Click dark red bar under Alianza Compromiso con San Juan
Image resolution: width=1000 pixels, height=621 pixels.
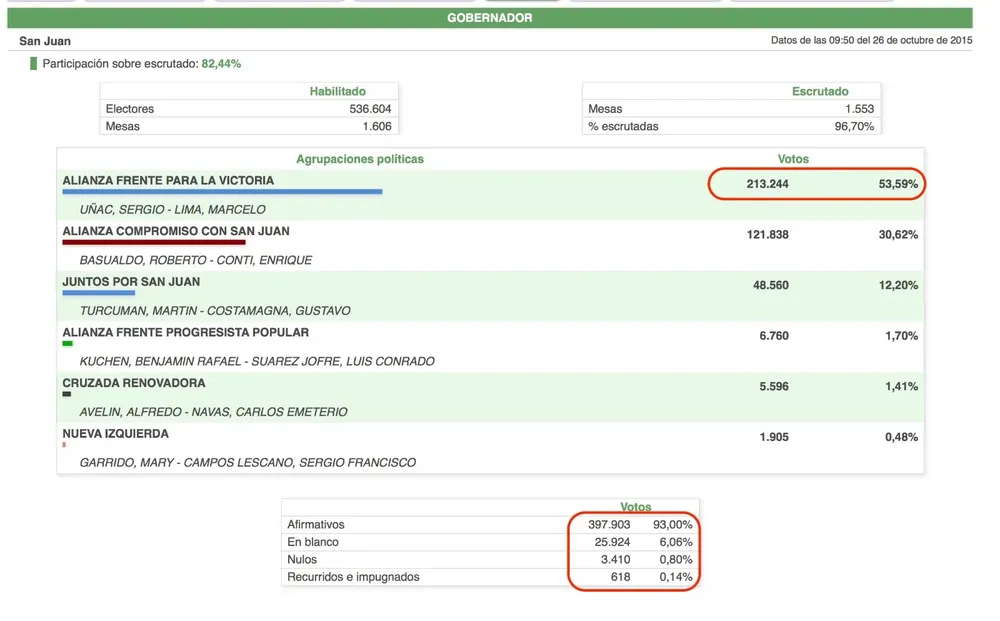(153, 242)
